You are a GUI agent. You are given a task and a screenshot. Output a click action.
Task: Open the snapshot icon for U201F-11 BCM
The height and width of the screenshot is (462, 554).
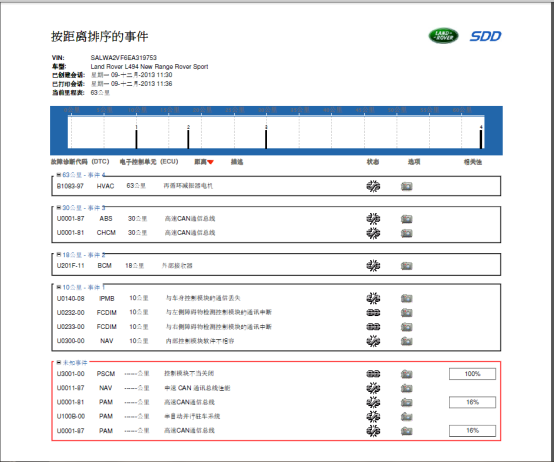point(407,266)
